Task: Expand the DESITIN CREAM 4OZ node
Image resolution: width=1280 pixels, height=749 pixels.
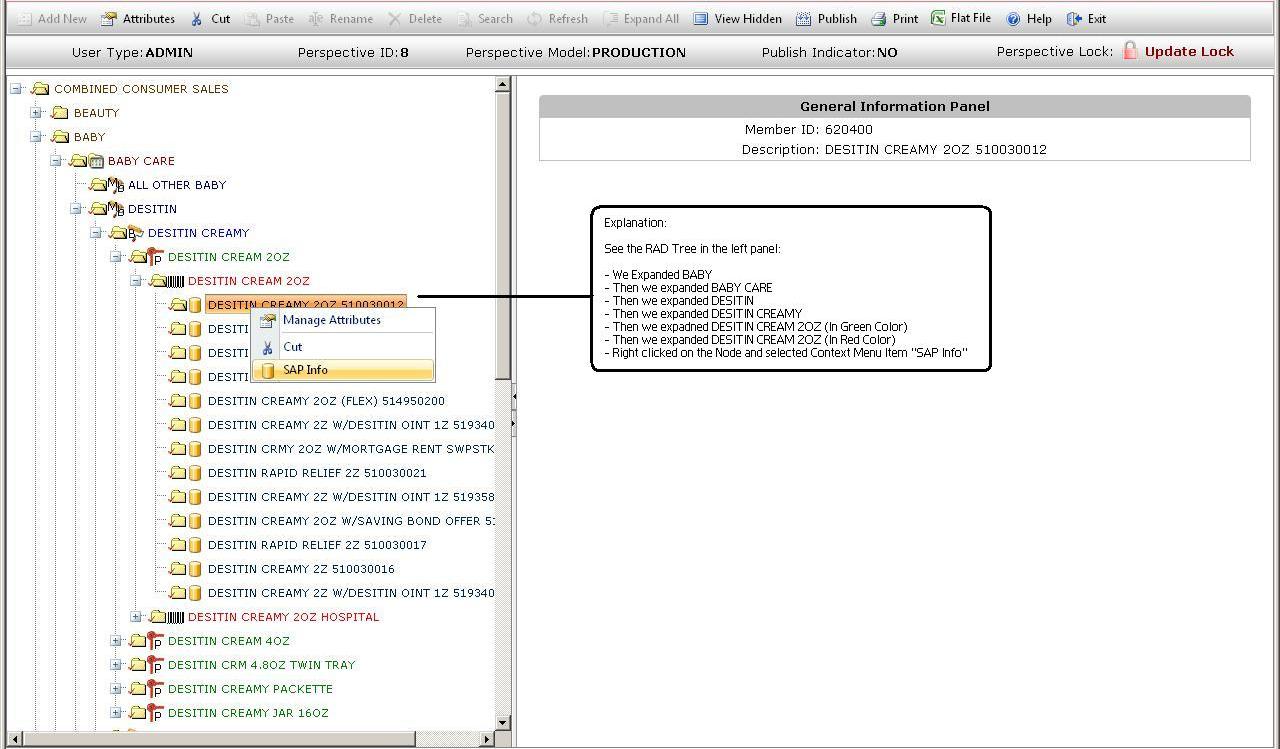Action: point(116,641)
